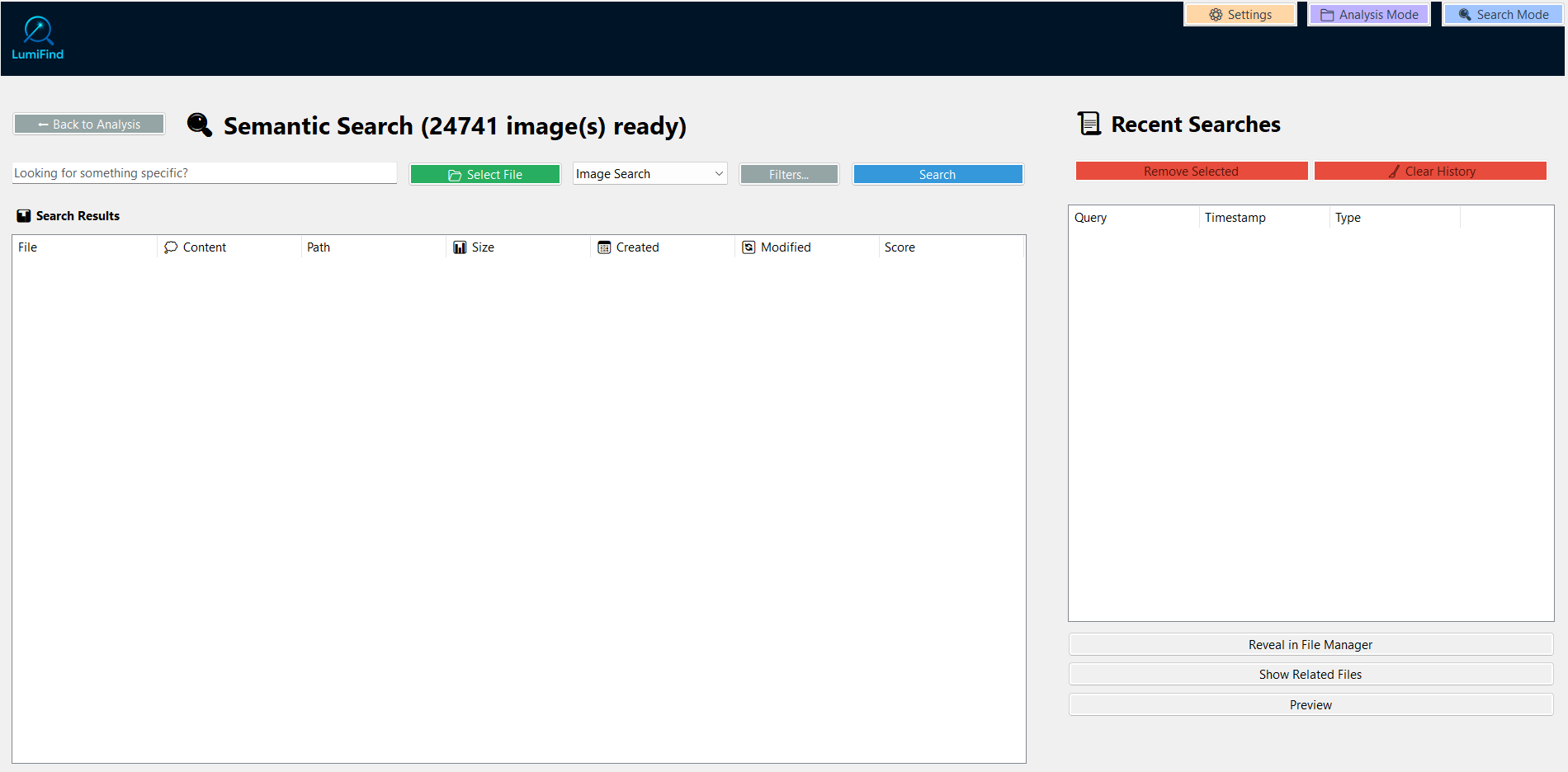Clear History of recent searches

pos(1430,172)
